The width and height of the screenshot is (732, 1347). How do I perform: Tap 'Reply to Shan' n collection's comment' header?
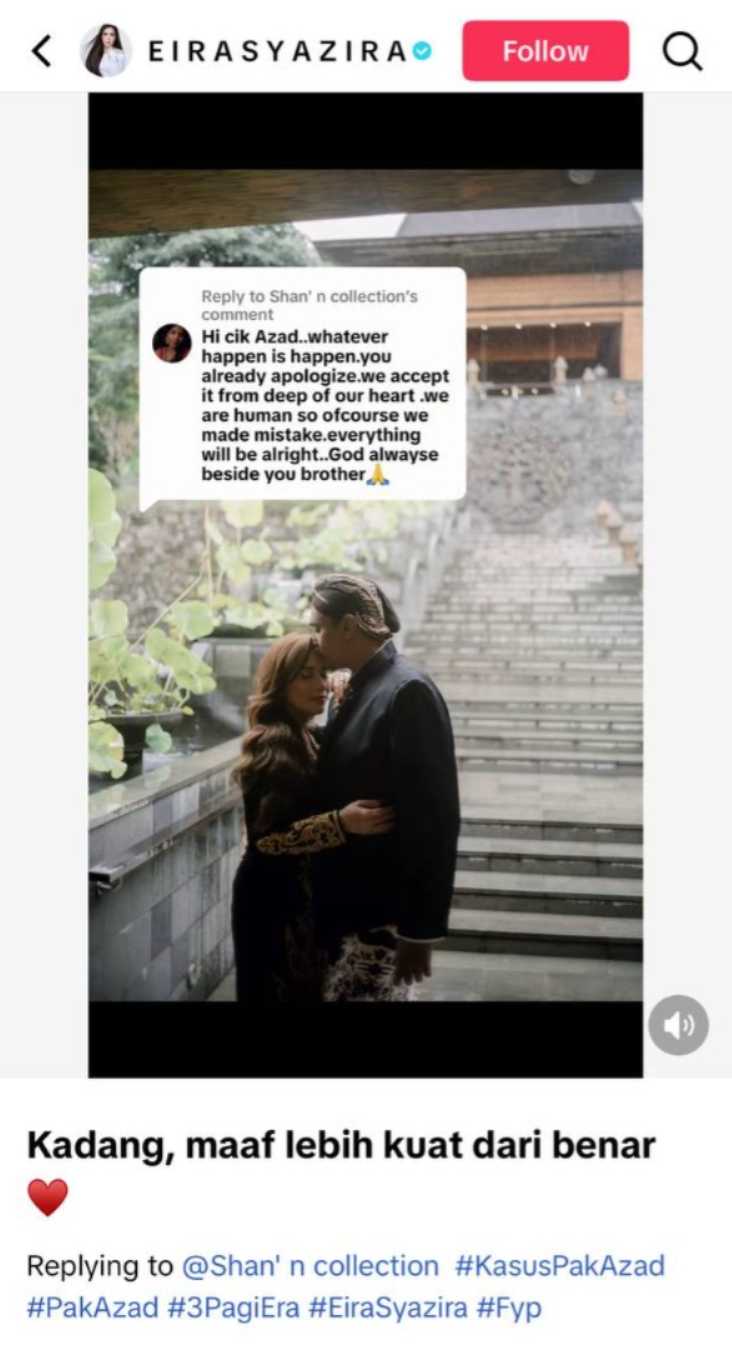(x=309, y=305)
